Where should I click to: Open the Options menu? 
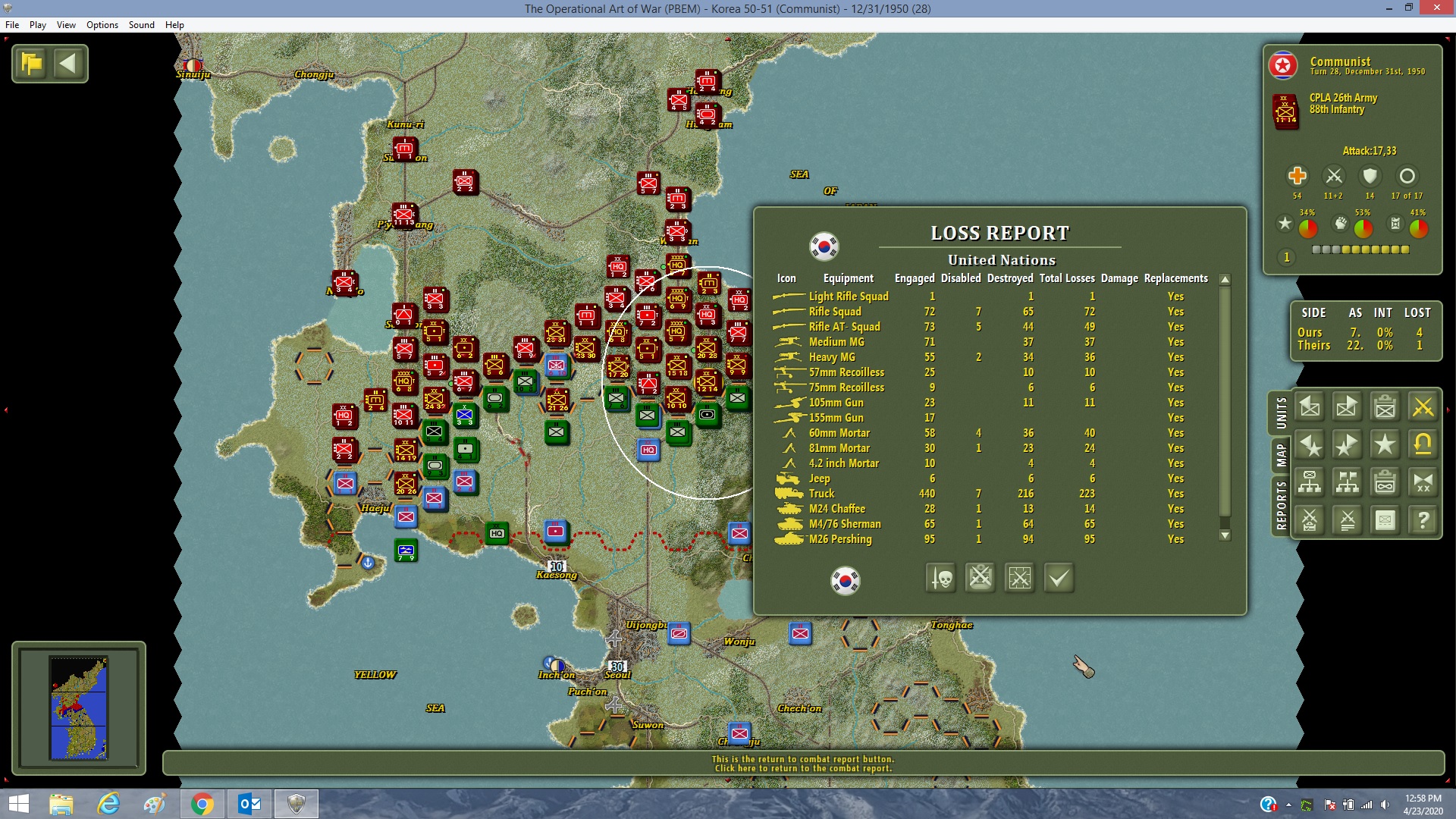click(x=102, y=25)
